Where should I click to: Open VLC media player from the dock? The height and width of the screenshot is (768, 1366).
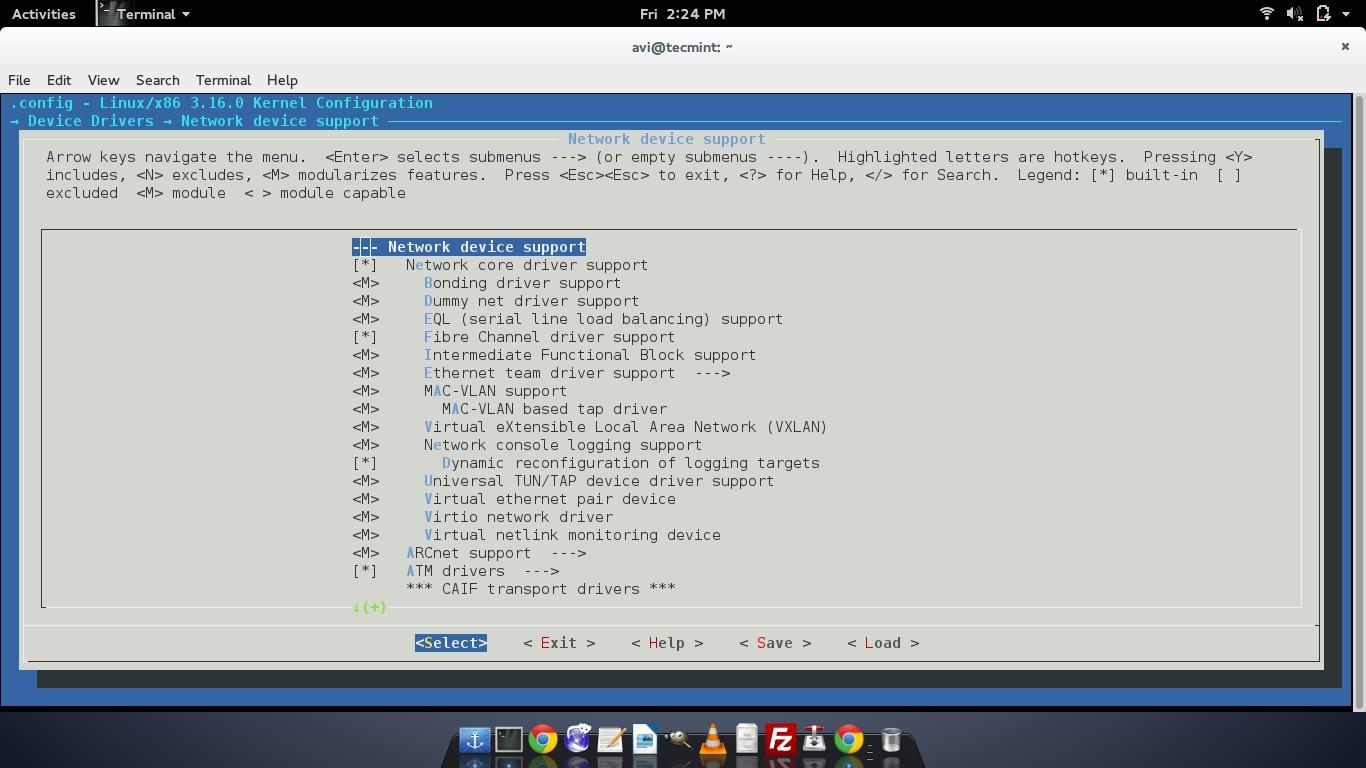pyautogui.click(x=713, y=740)
